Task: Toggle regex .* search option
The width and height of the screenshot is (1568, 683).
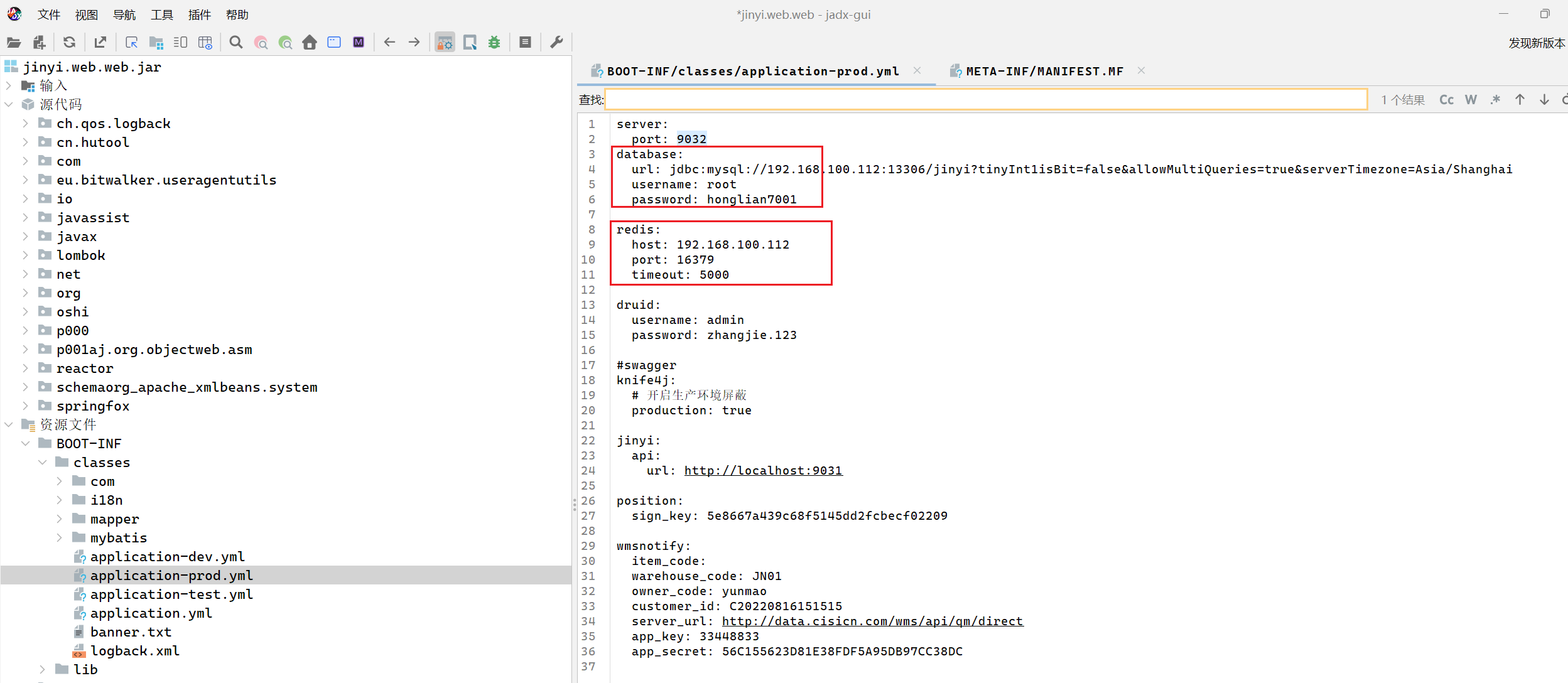Action: 1495,100
